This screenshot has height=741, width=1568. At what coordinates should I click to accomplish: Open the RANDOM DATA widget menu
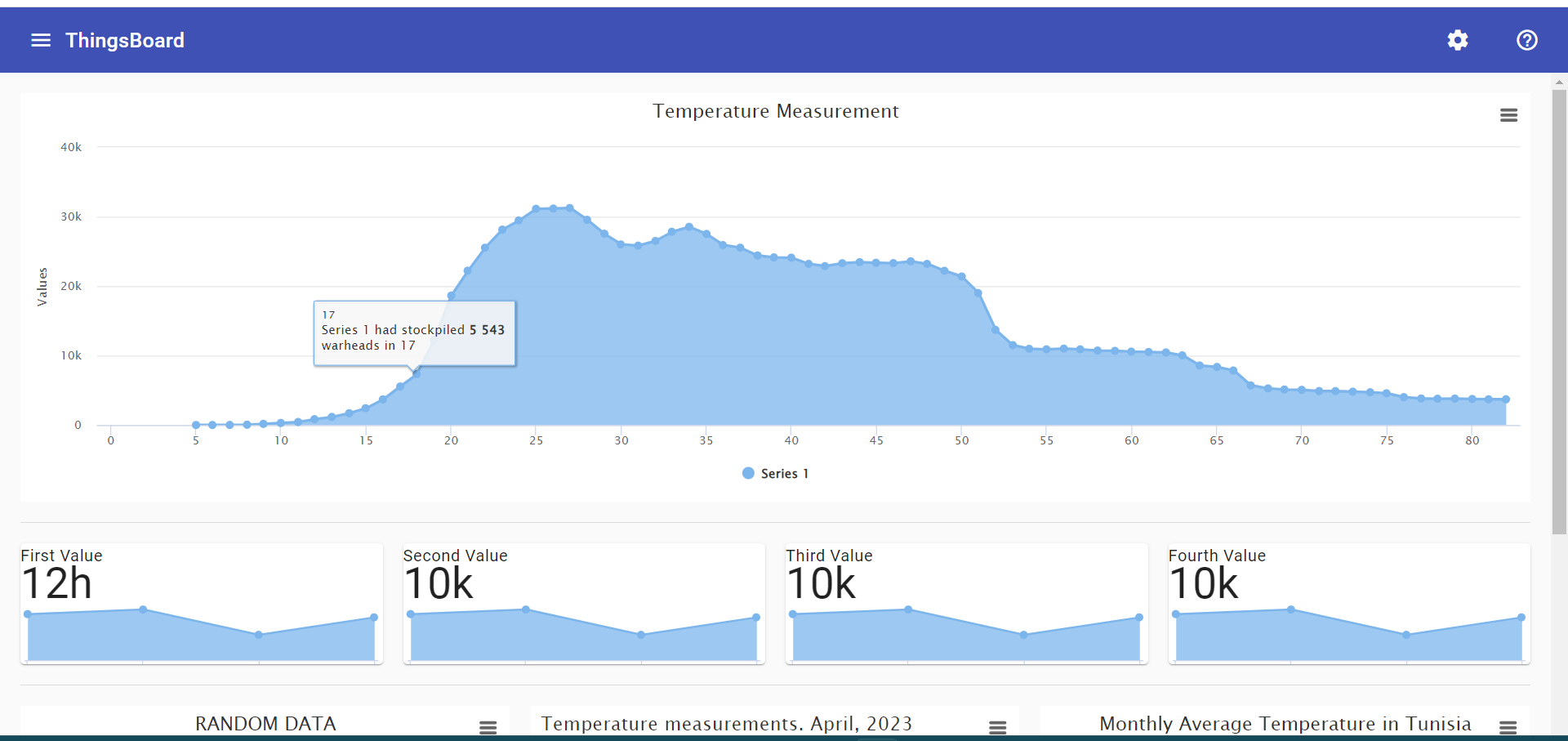pos(488,726)
